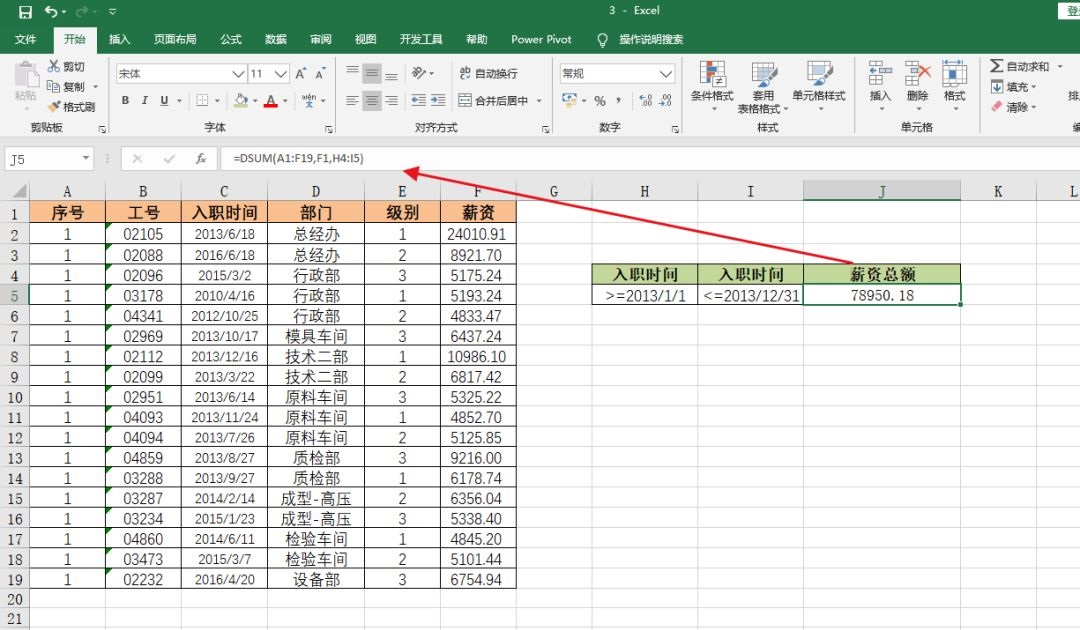The width and height of the screenshot is (1080, 630).
Task: Apply the red font color
Action: point(271,101)
